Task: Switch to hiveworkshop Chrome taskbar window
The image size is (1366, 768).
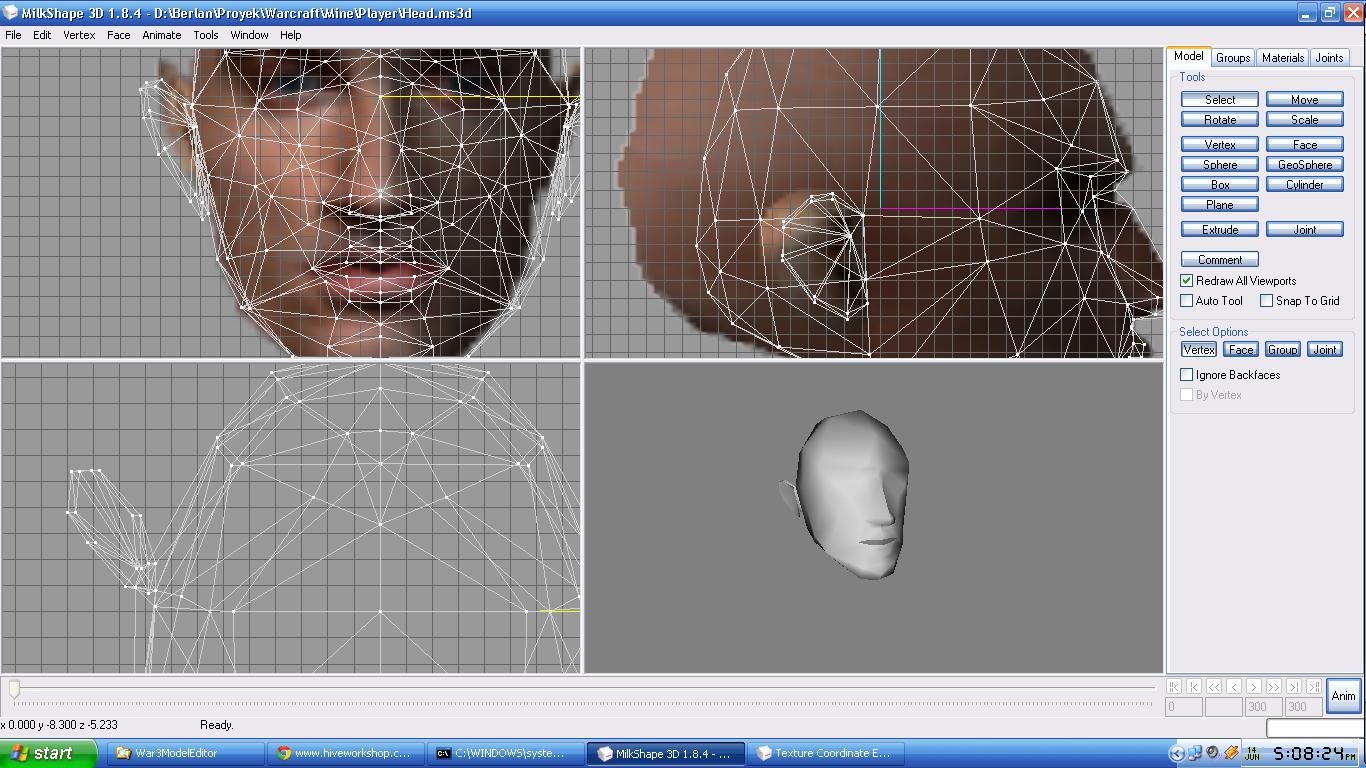Action: (x=345, y=753)
